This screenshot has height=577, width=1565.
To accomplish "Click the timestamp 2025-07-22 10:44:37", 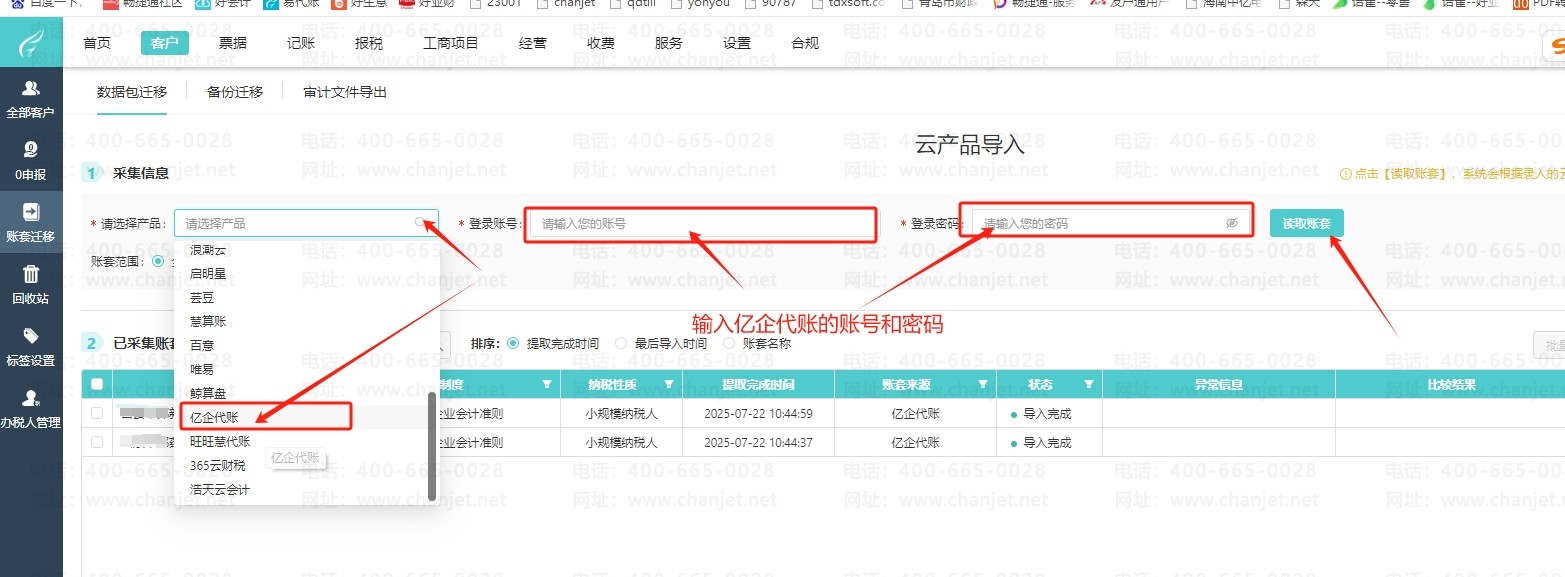I will pos(758,443).
